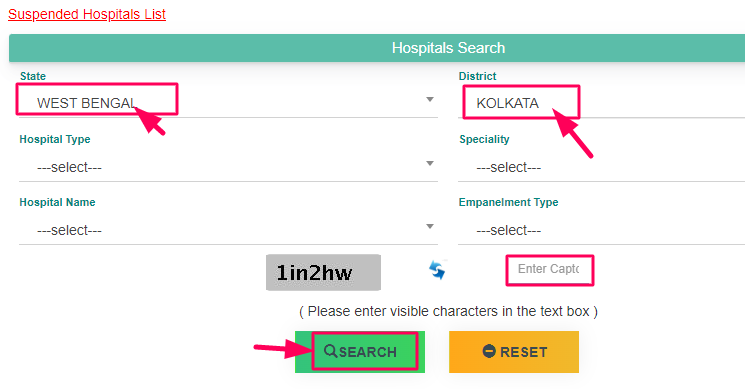Viewport: 745px width, 389px height.
Task: Click the green SEARCH button
Action: click(x=360, y=352)
